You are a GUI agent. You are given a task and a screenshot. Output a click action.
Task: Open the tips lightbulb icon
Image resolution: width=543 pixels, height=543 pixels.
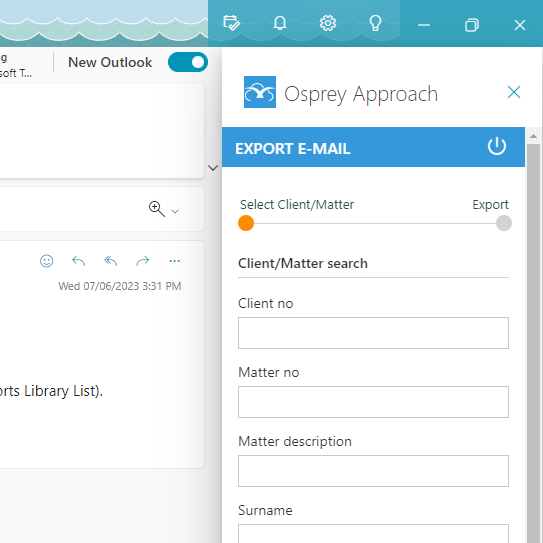coord(375,23)
